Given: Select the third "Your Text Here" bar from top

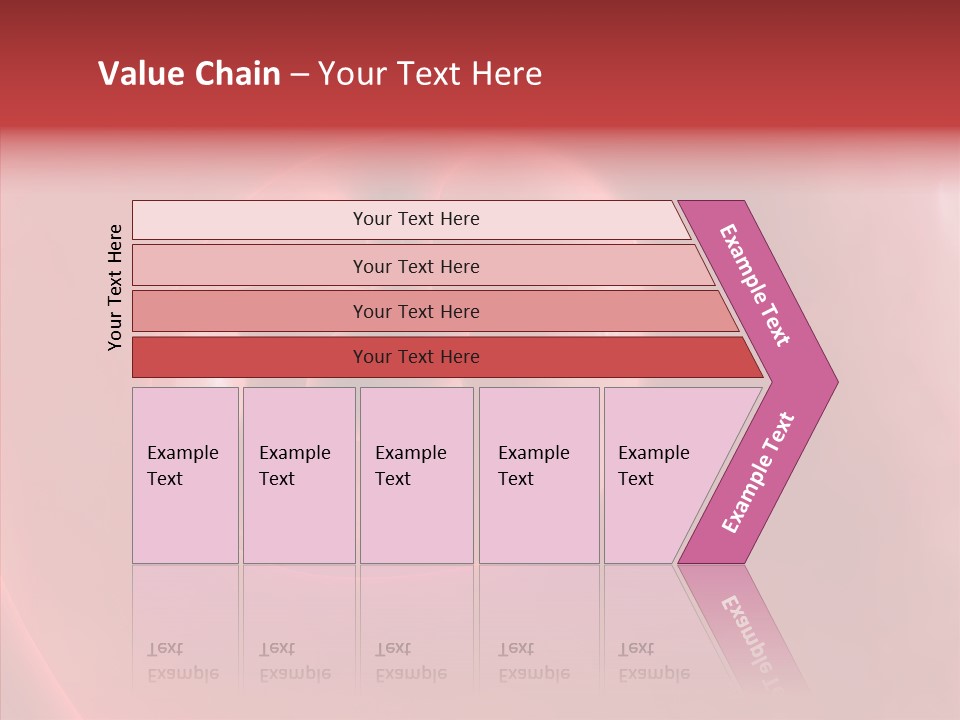Looking at the screenshot, I should (415, 311).
